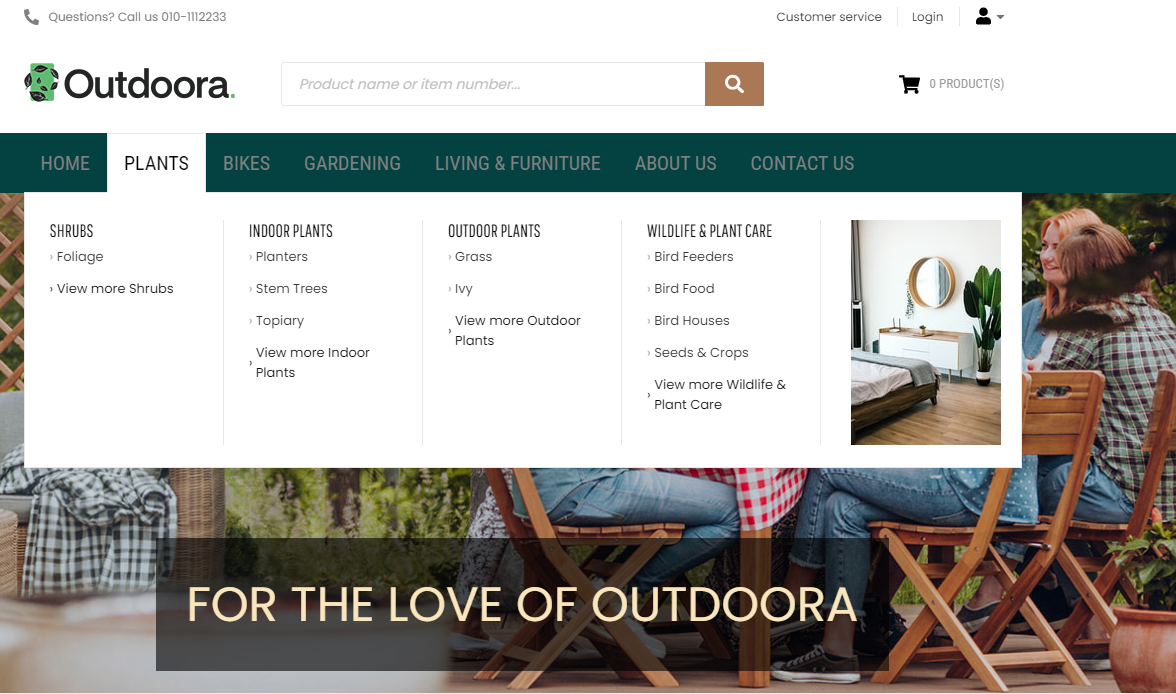
Task: Choose Topiary under Indoor Plants
Action: tap(279, 321)
